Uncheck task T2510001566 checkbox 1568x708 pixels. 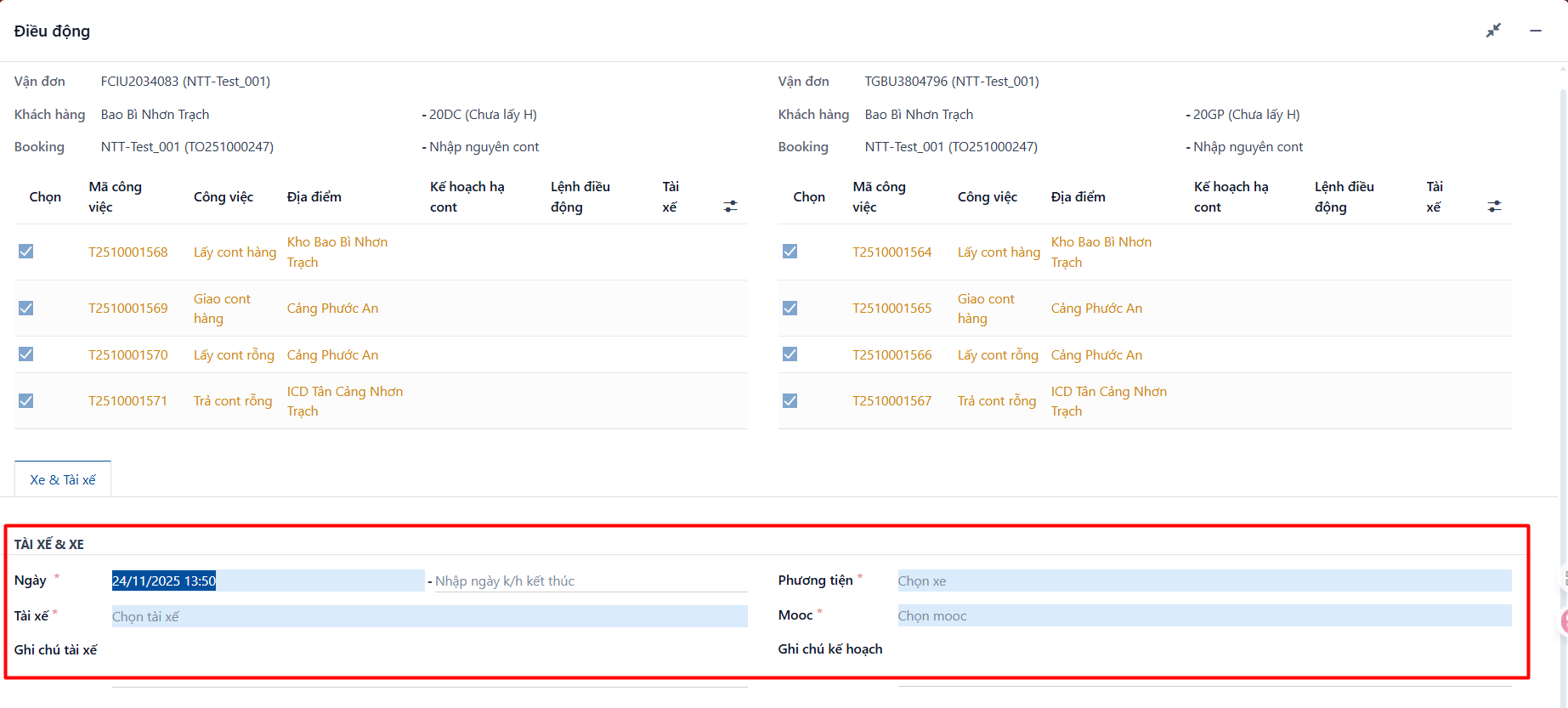(x=790, y=354)
